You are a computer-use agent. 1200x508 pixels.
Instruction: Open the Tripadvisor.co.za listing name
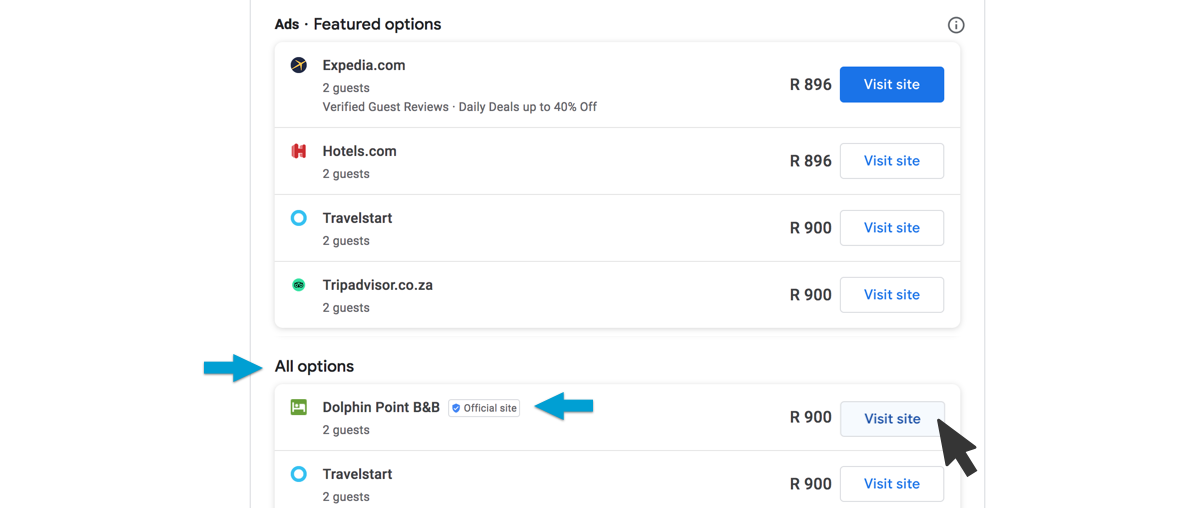pyautogui.click(x=377, y=285)
